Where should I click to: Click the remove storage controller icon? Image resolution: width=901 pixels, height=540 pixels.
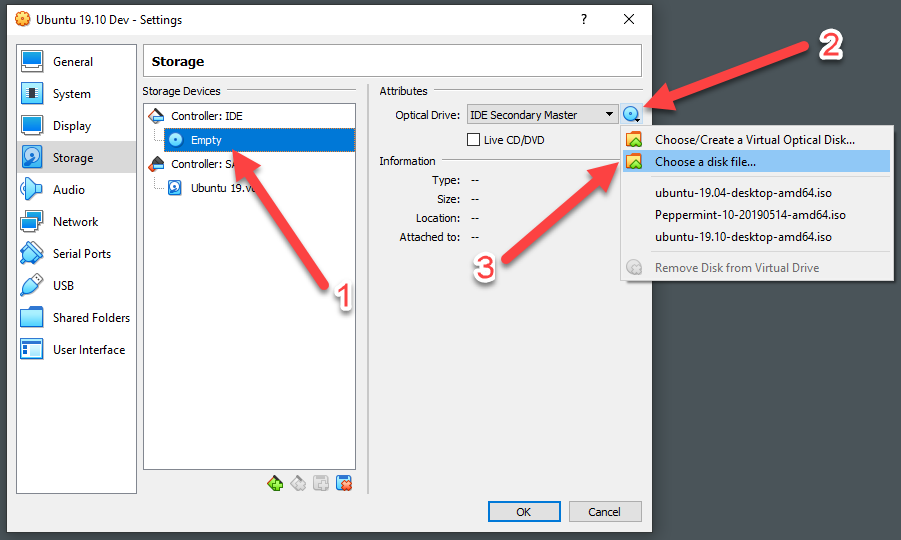pyautogui.click(x=298, y=484)
